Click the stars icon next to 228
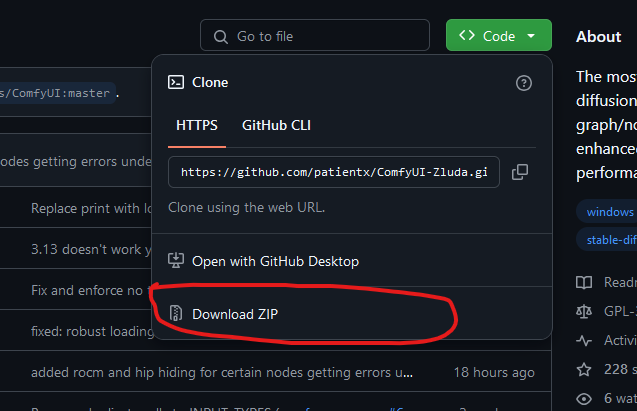637x411 pixels. tap(584, 370)
